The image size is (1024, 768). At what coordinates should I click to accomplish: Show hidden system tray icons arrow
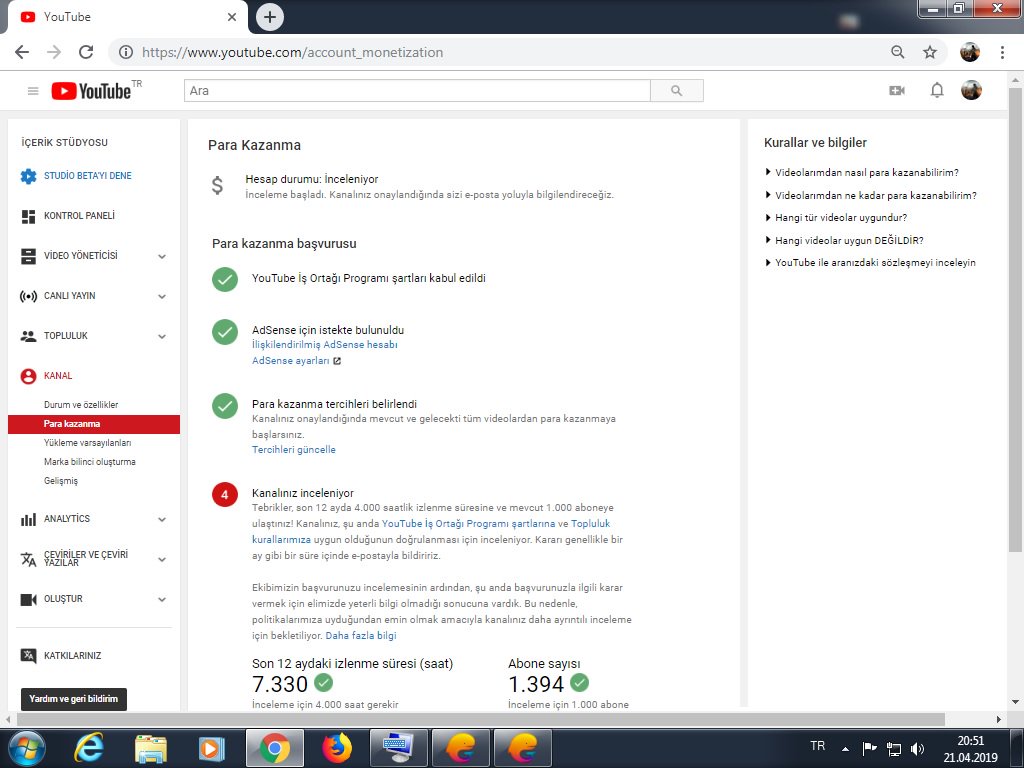(x=846, y=748)
